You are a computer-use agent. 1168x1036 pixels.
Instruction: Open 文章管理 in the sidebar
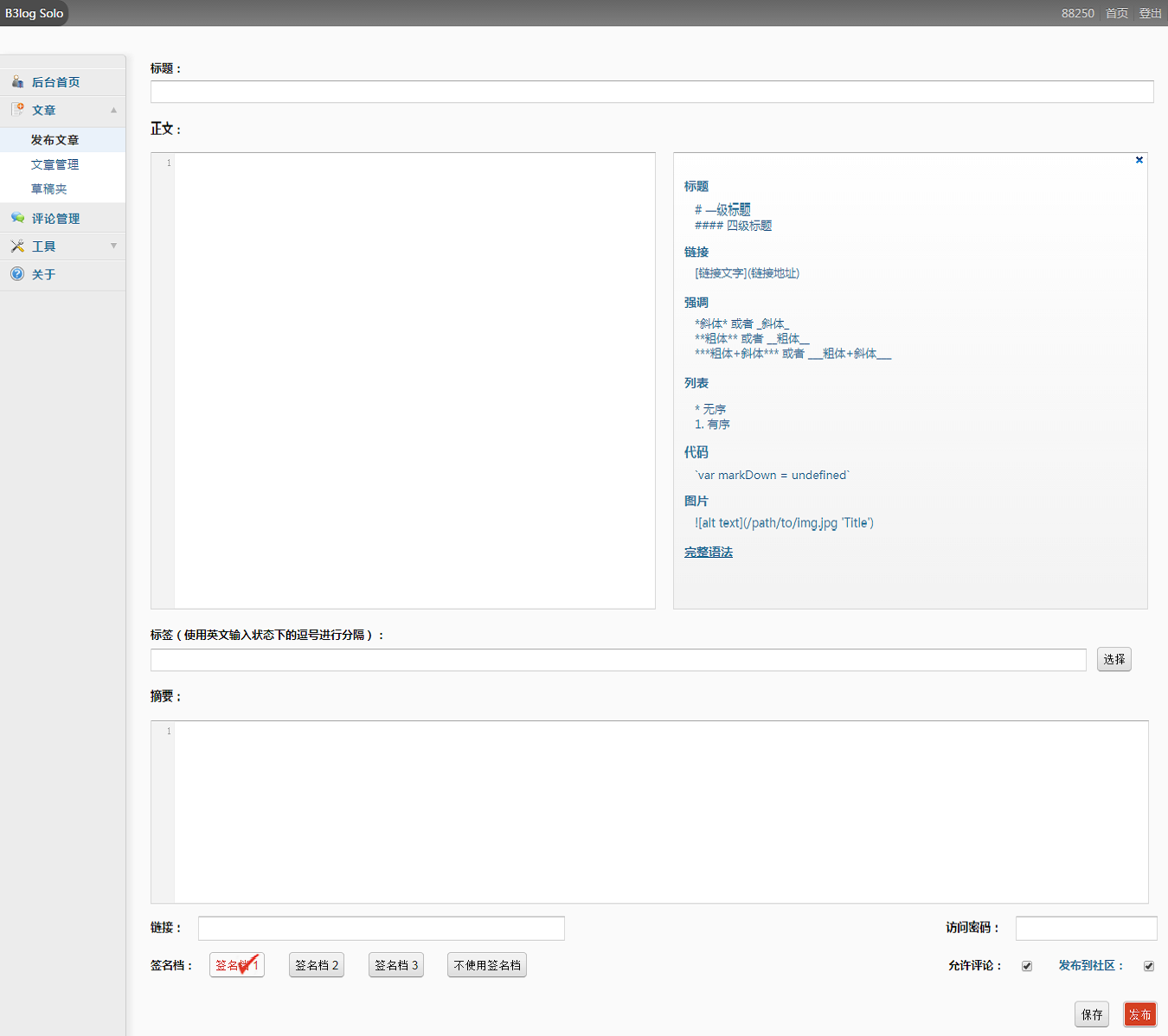(55, 164)
